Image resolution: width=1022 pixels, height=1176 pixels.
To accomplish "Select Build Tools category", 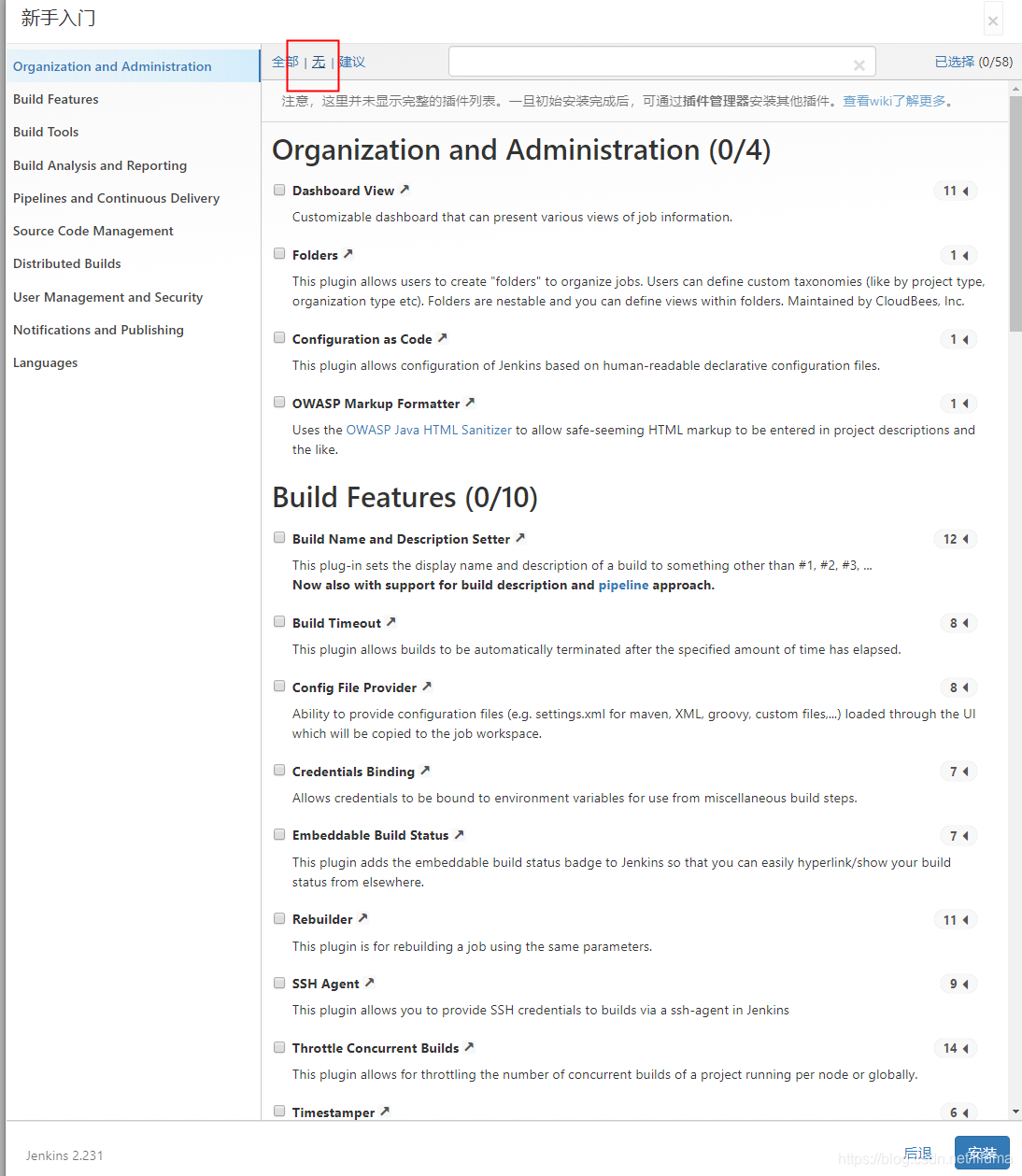I will point(133,132).
